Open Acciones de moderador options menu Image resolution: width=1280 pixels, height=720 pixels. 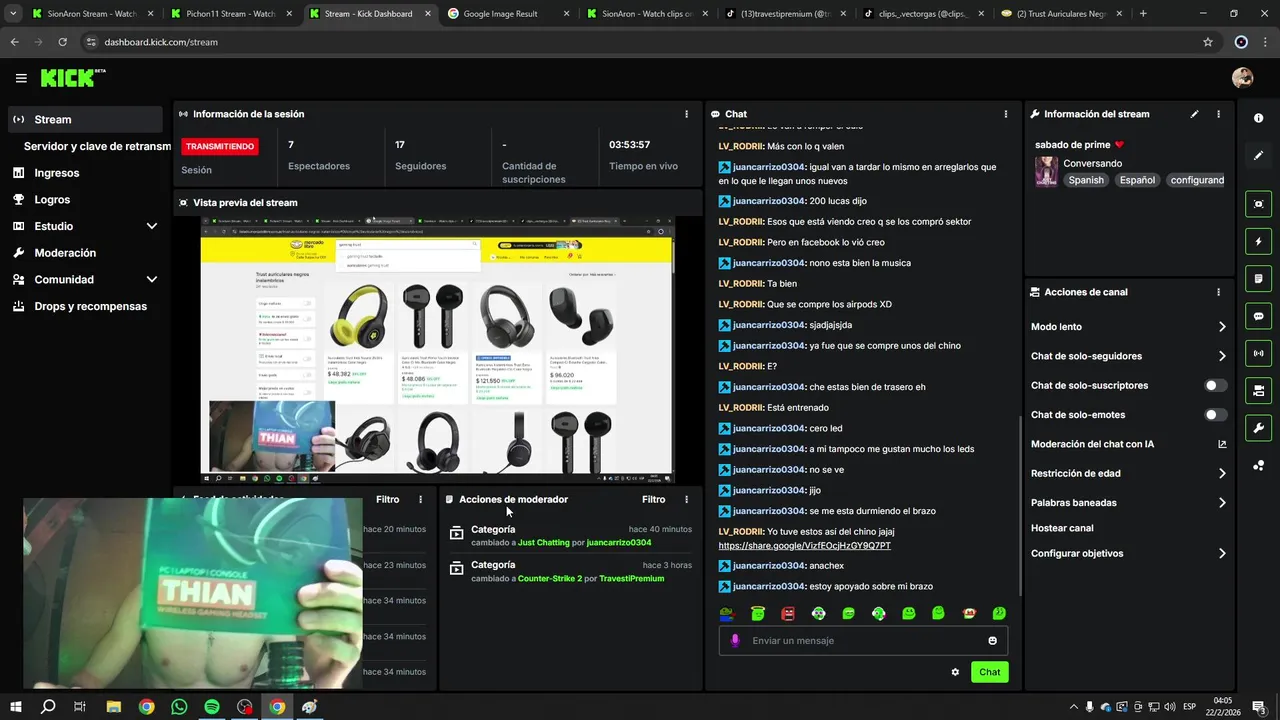686,499
